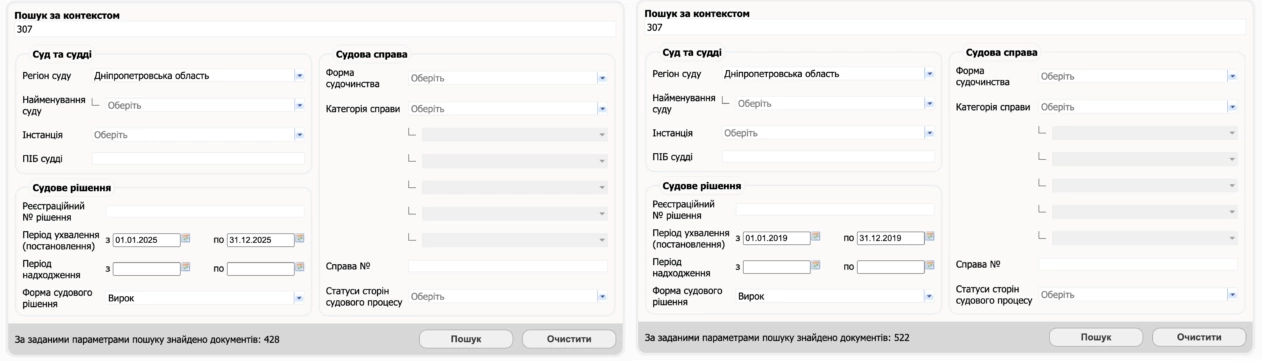This screenshot has width=1262, height=361.
Task: Click ПІБ судді field in 2019 form
Action: point(828,156)
